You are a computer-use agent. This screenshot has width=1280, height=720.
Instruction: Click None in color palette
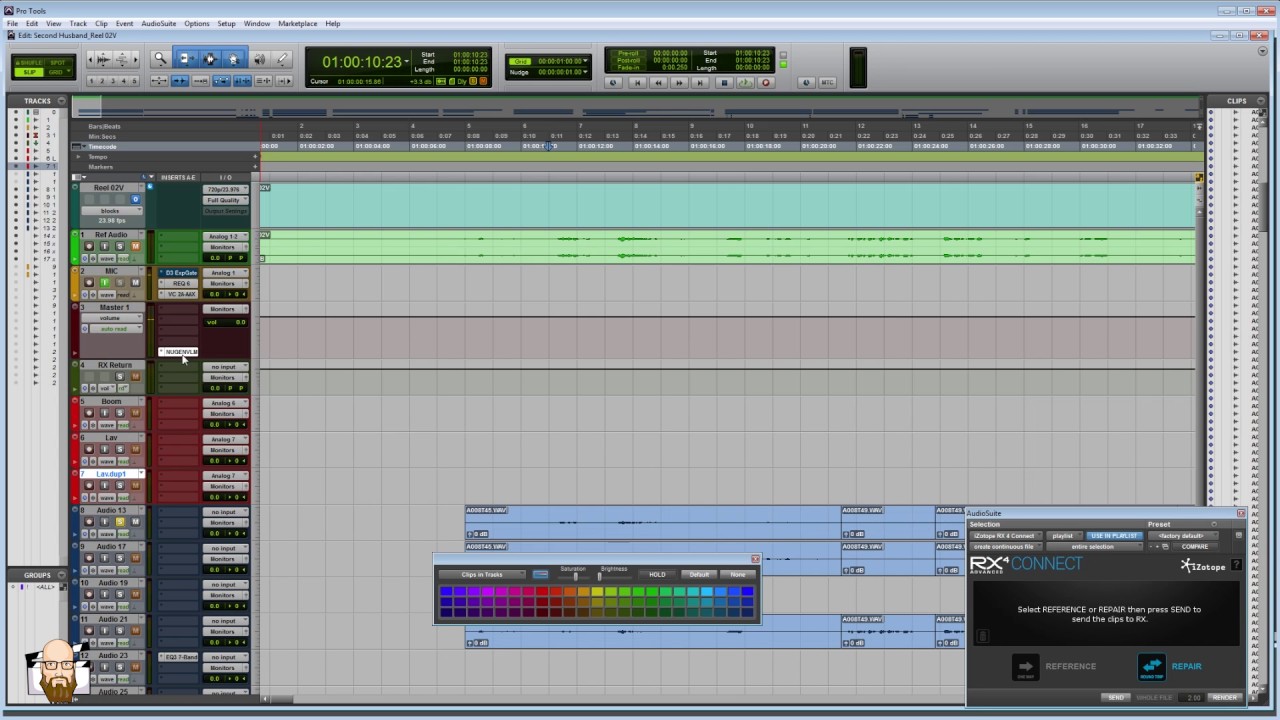(x=738, y=574)
